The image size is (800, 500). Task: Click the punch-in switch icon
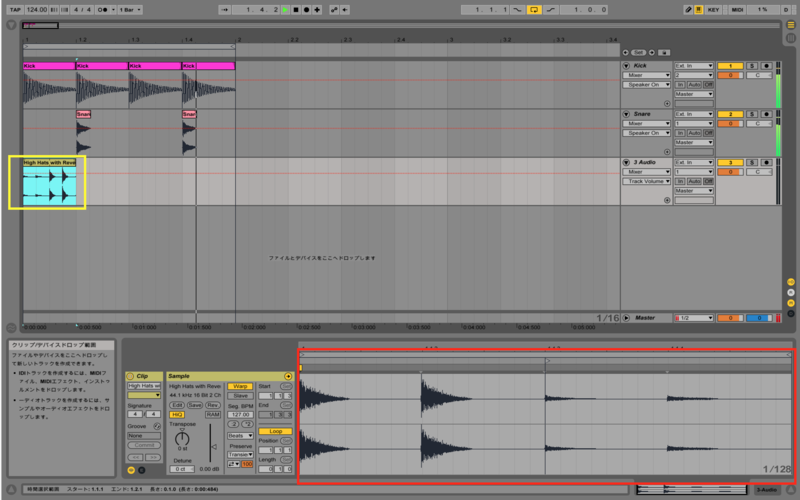(x=517, y=10)
